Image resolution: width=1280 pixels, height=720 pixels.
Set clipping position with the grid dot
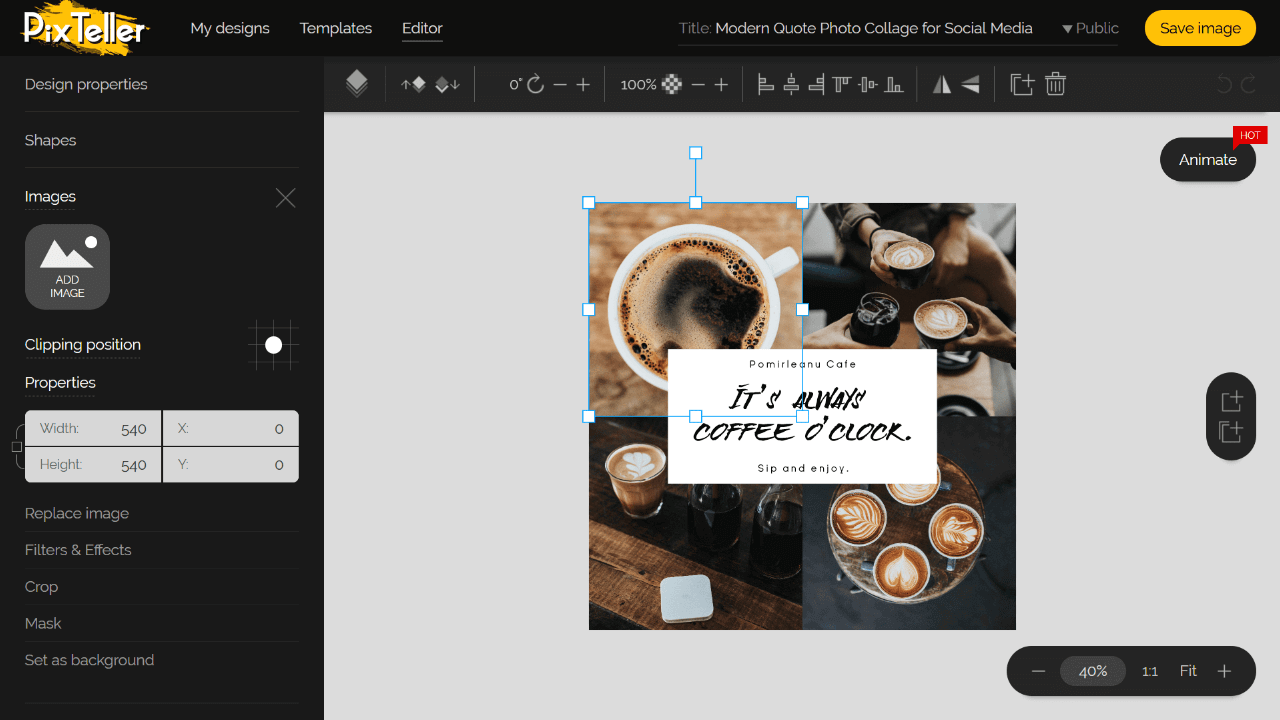tap(273, 345)
